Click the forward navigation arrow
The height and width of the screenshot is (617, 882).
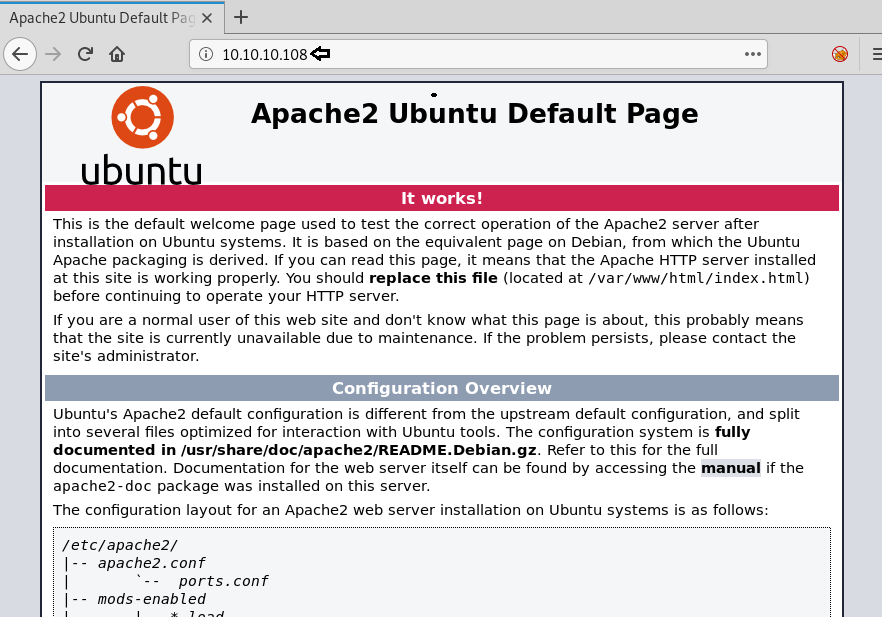click(53, 54)
